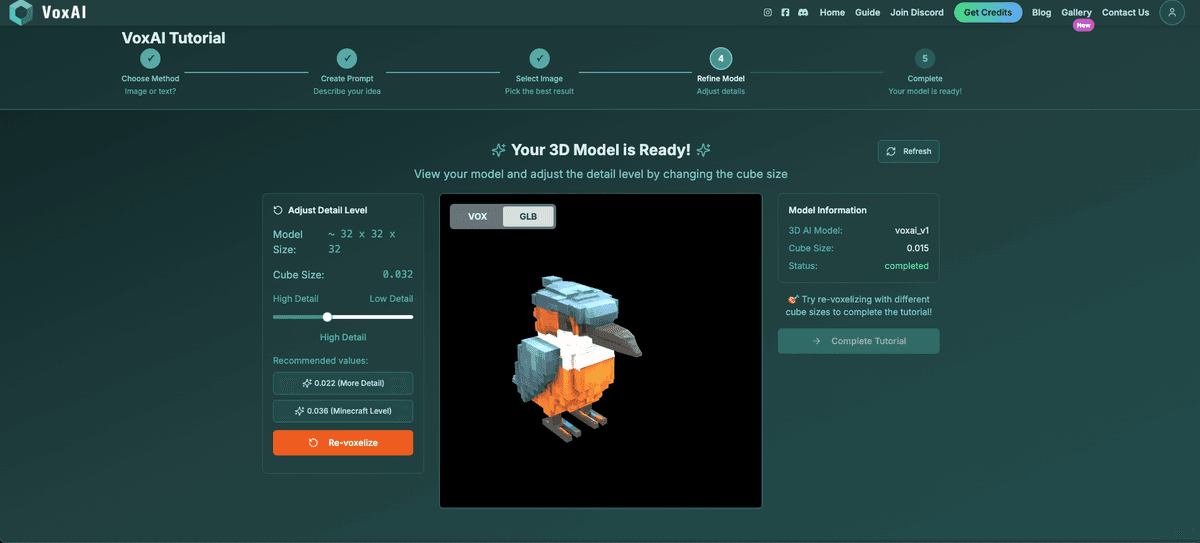
Task: Select 0.036 Minecraft Level recommended value
Action: (343, 411)
